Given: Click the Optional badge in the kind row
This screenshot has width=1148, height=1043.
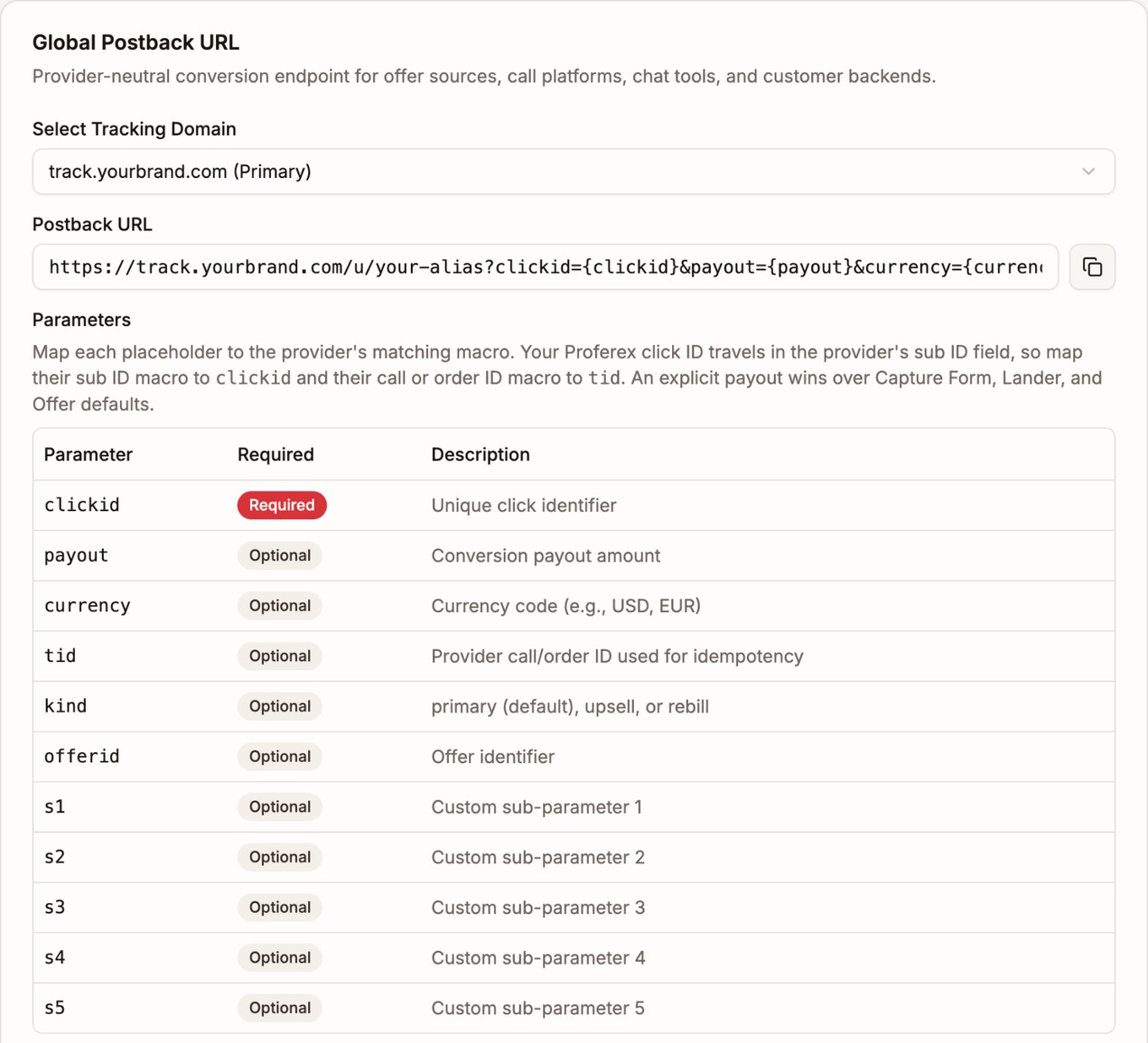Looking at the screenshot, I should [280, 706].
